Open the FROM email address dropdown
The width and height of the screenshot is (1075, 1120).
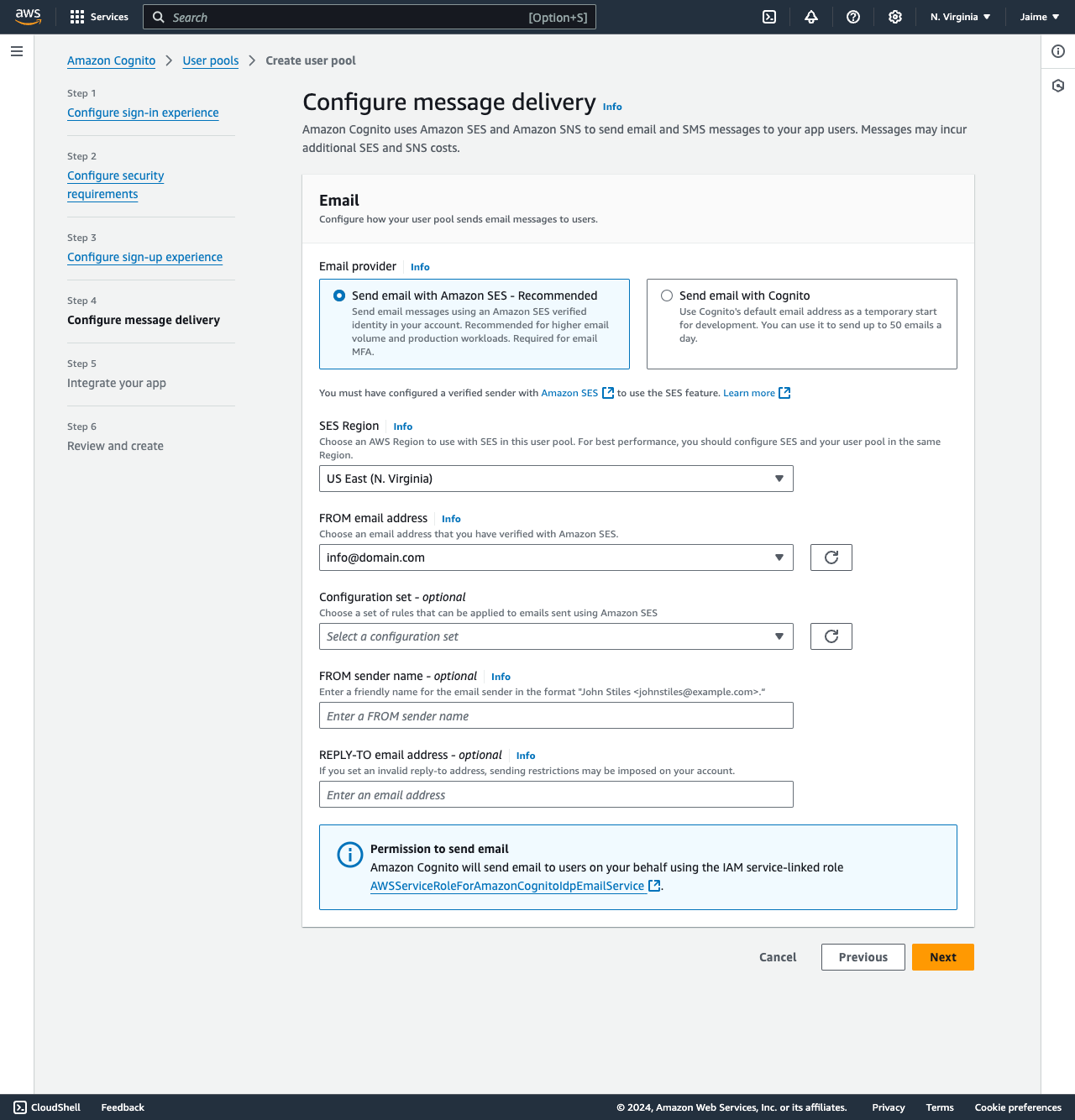click(556, 557)
